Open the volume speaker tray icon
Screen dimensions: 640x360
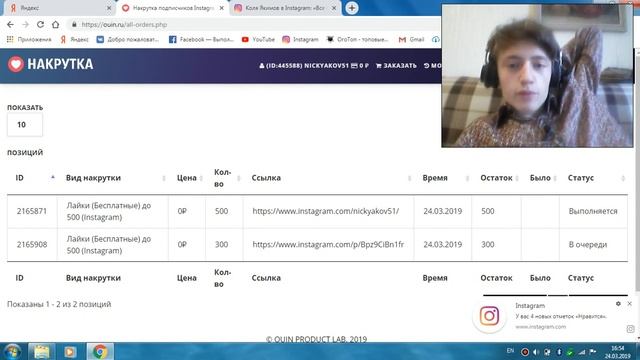pos(536,352)
